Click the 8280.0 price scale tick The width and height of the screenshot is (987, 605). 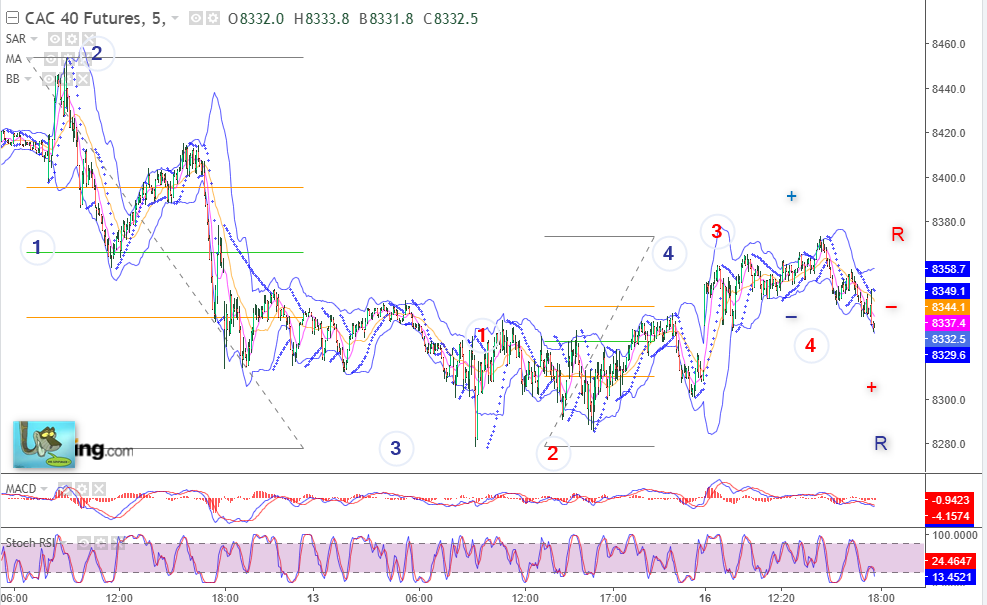point(948,444)
